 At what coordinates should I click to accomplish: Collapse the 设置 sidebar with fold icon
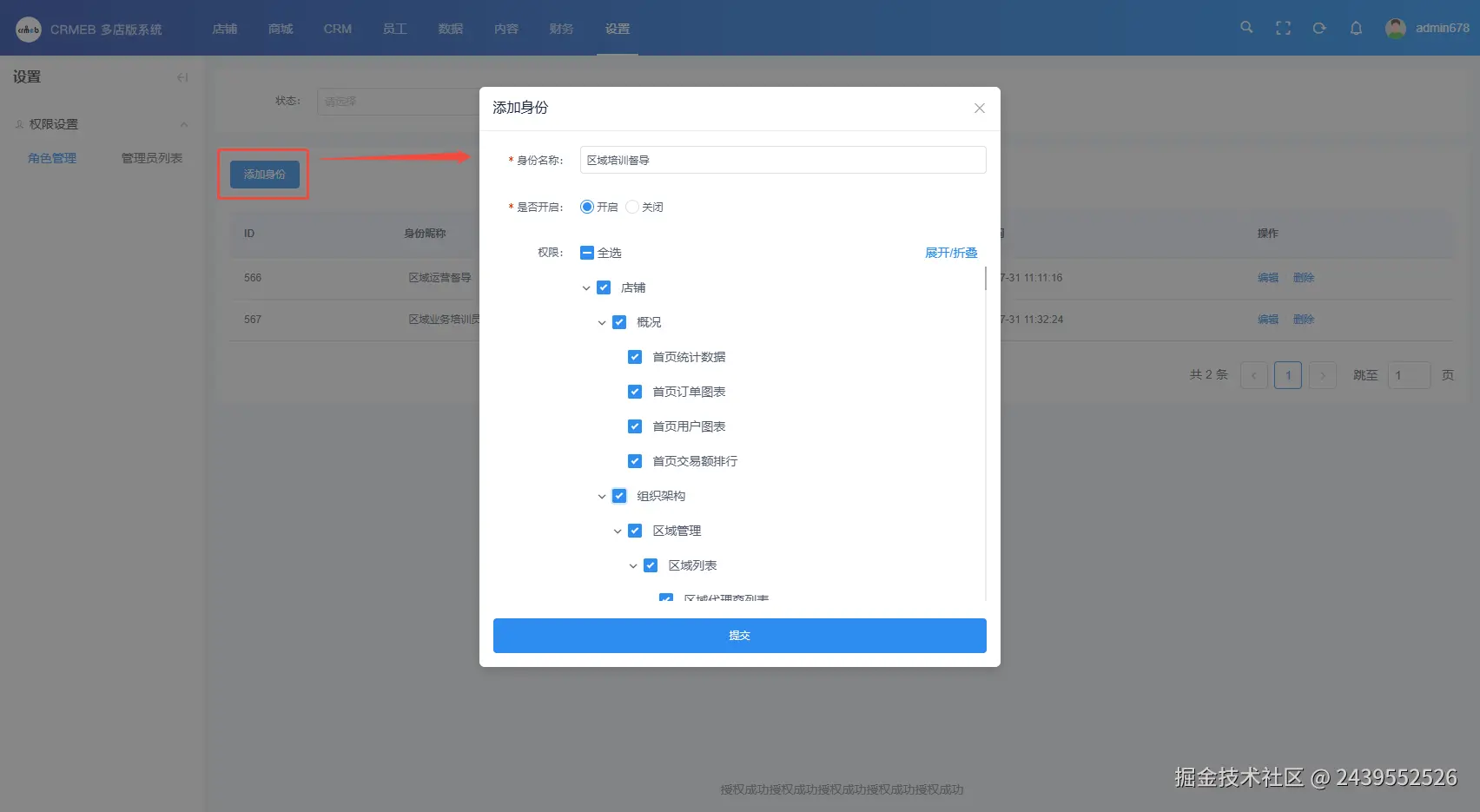click(182, 77)
